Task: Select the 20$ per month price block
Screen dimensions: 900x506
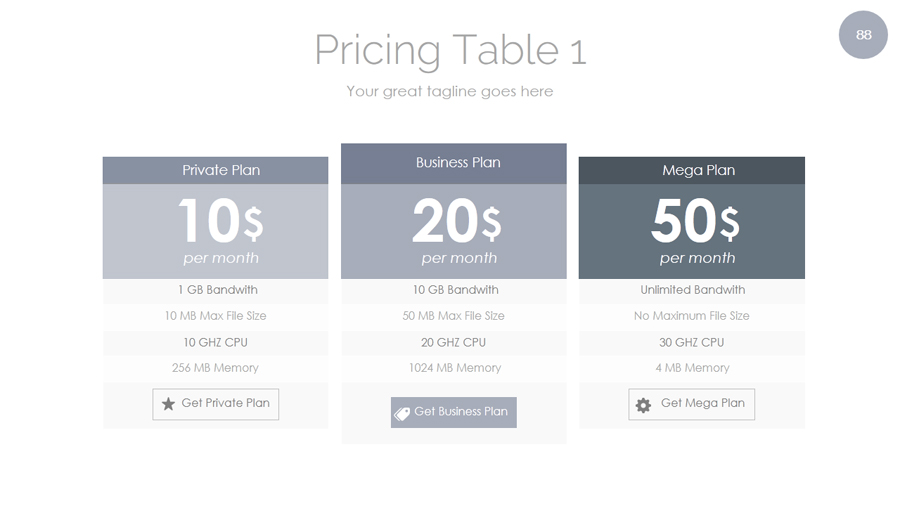Action: click(453, 231)
